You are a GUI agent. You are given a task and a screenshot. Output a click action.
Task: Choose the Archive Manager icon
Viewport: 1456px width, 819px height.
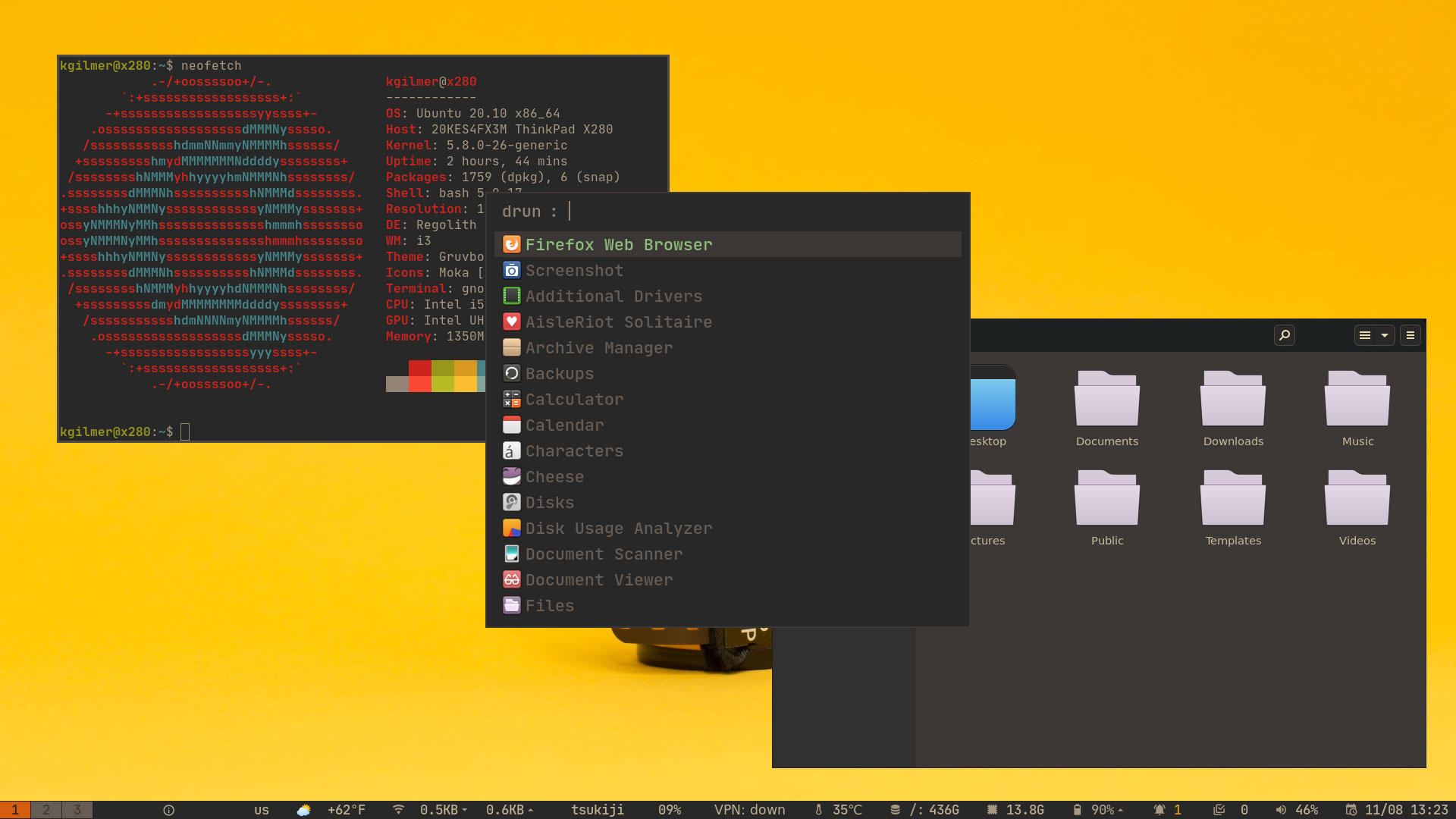click(512, 348)
